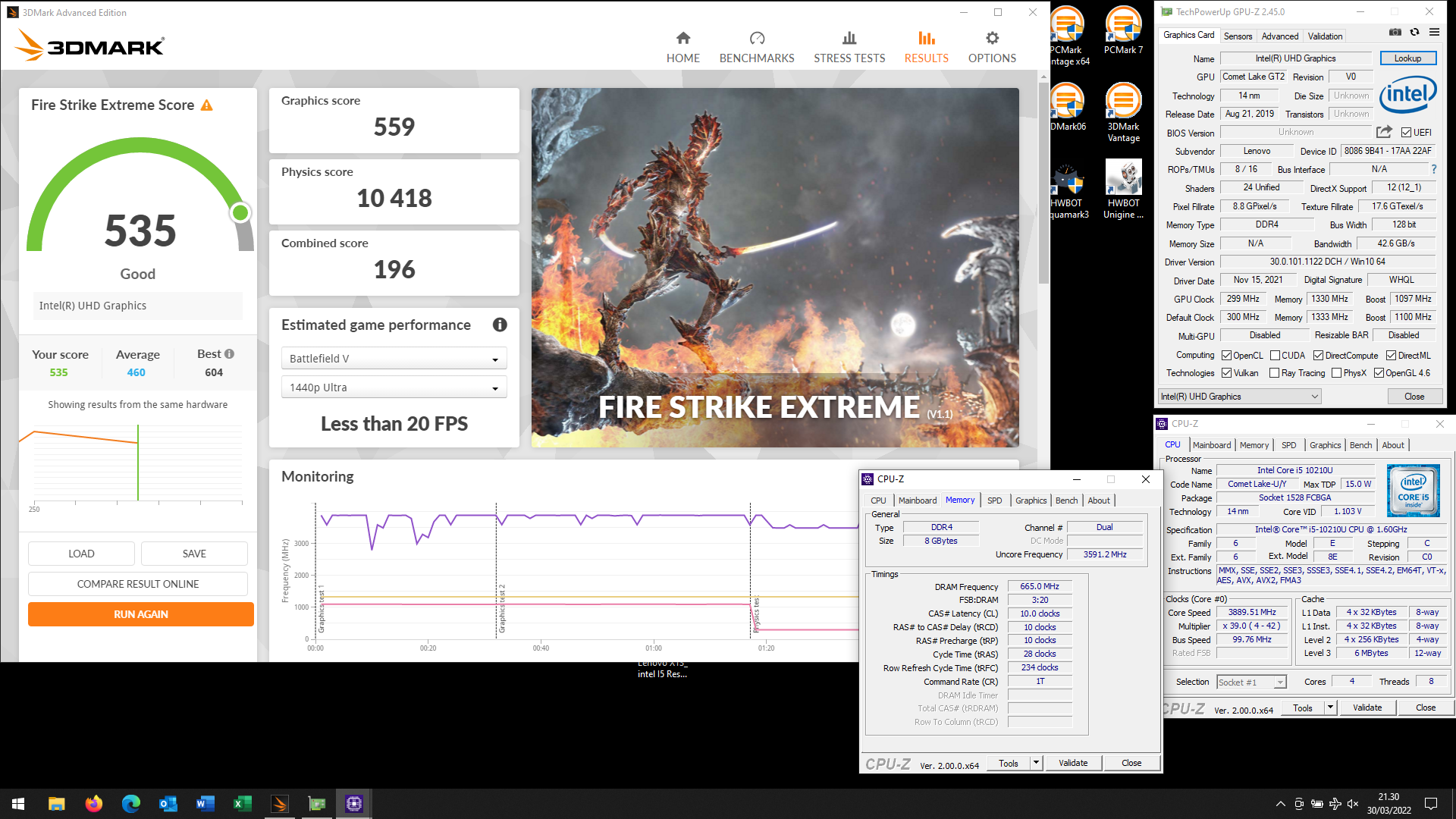Switch to CPU-Z taskbar icon

[x=354, y=804]
